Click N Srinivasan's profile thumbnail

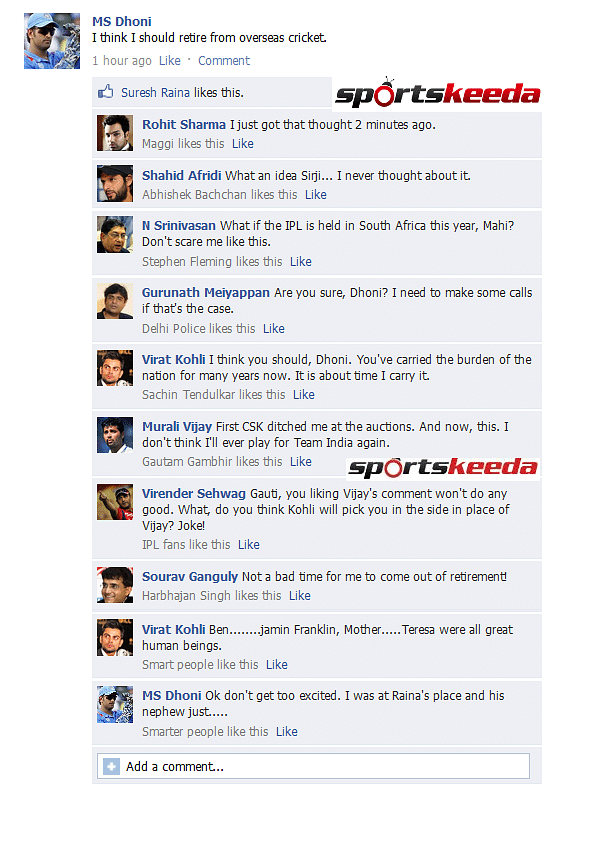[115, 234]
